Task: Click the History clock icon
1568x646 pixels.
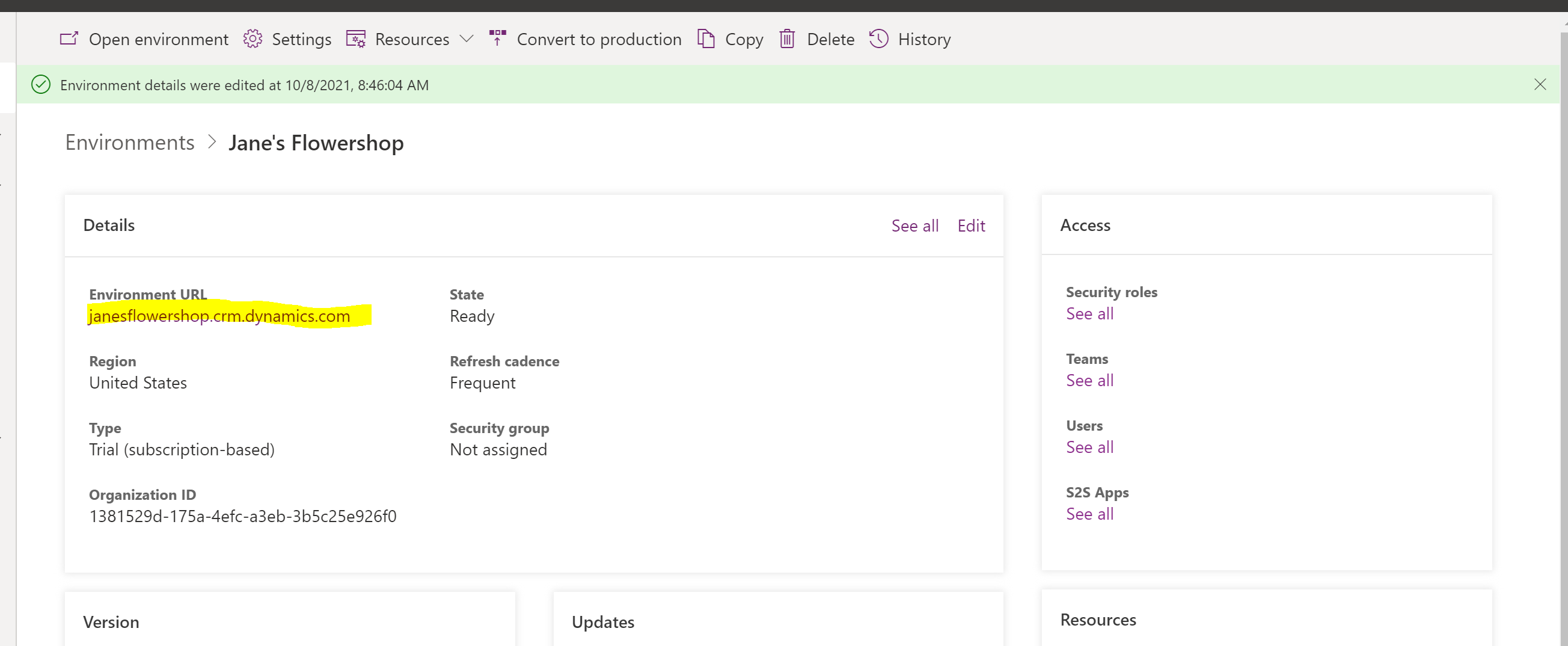Action: 879,39
